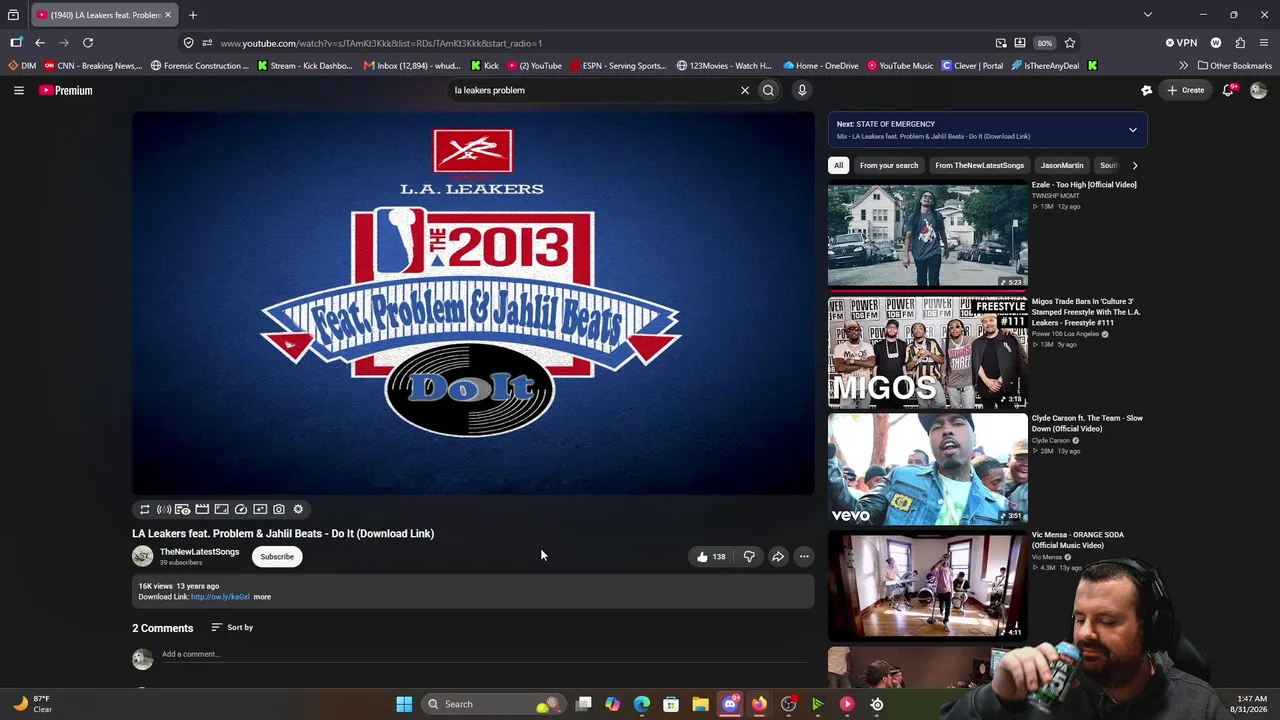Open YouTube notifications bell
The image size is (1280, 720).
[x=1228, y=90]
